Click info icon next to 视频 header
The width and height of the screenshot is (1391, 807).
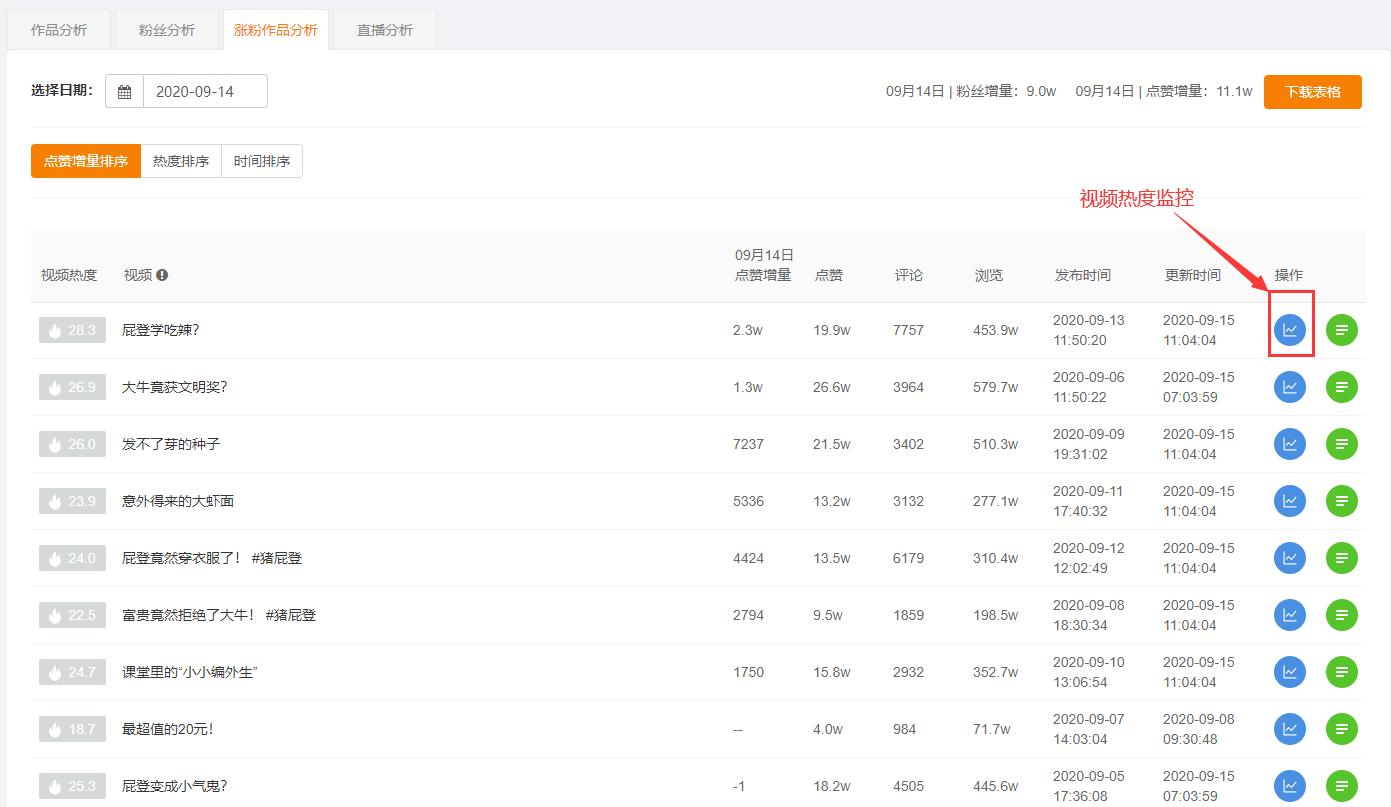tap(162, 275)
